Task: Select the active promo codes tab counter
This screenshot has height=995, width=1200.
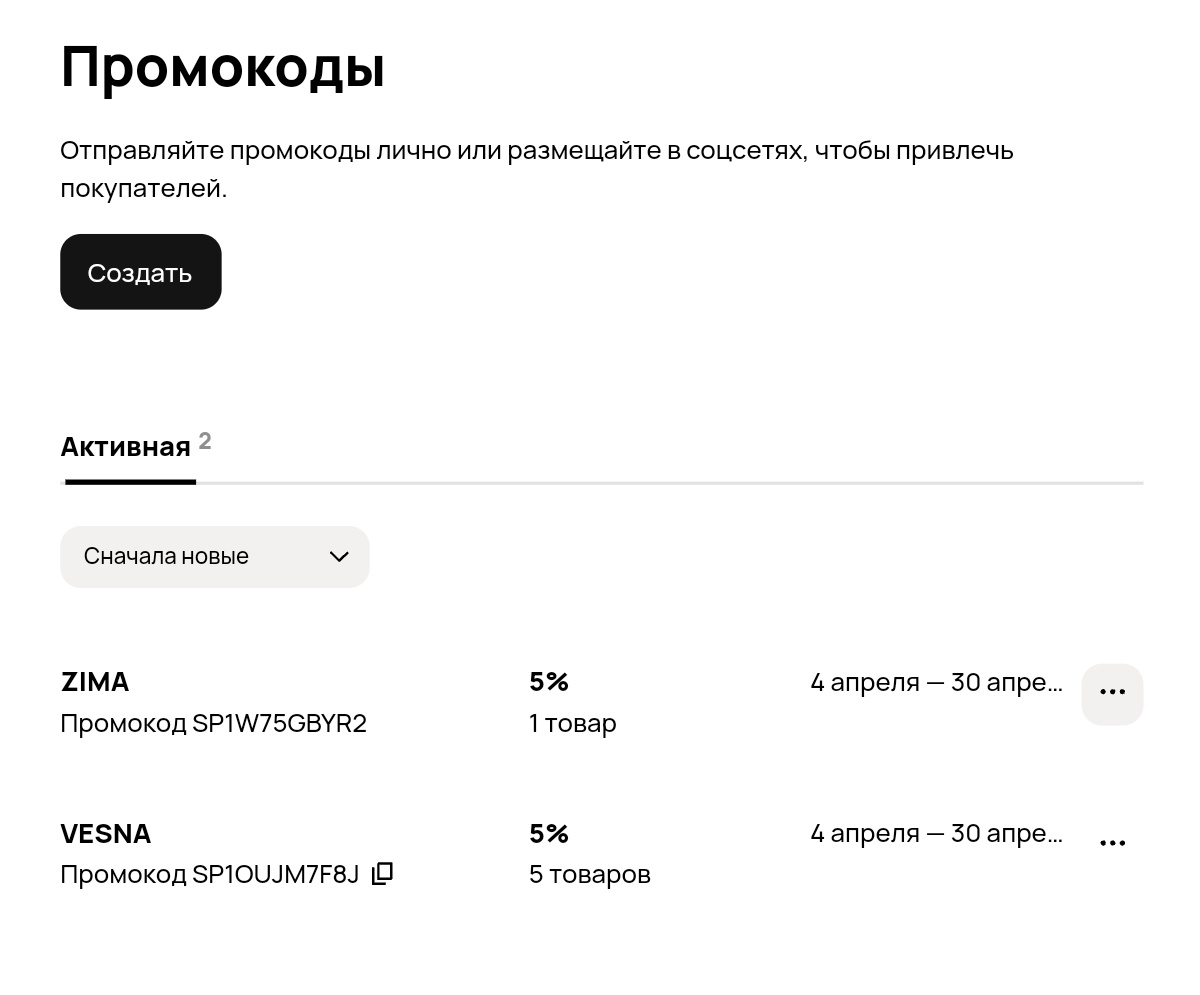Action: click(204, 440)
